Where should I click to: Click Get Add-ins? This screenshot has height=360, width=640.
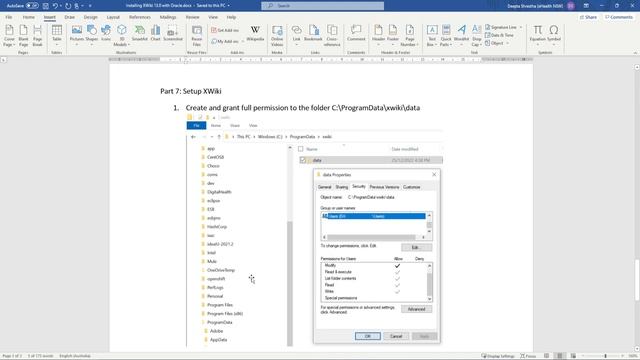225,30
